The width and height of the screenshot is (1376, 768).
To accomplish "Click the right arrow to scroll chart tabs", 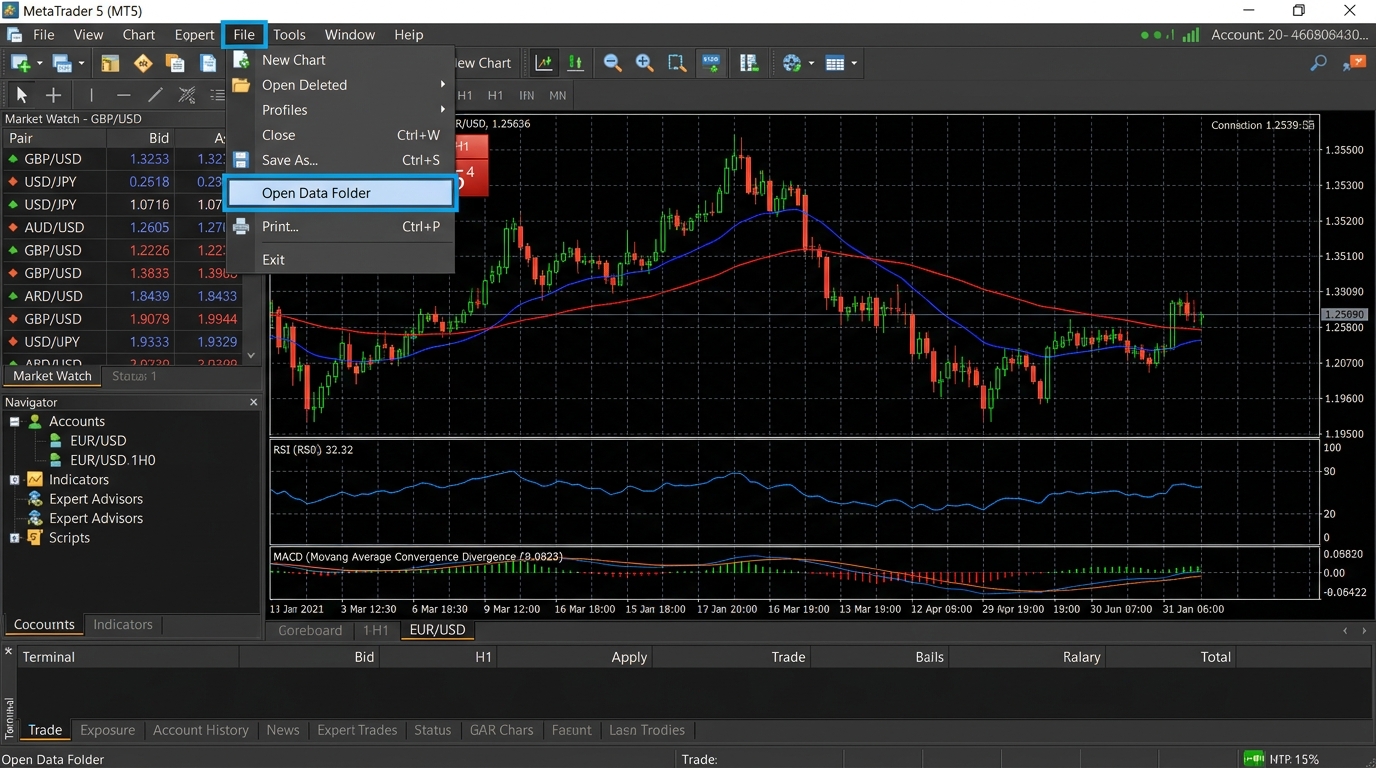I will point(1365,630).
